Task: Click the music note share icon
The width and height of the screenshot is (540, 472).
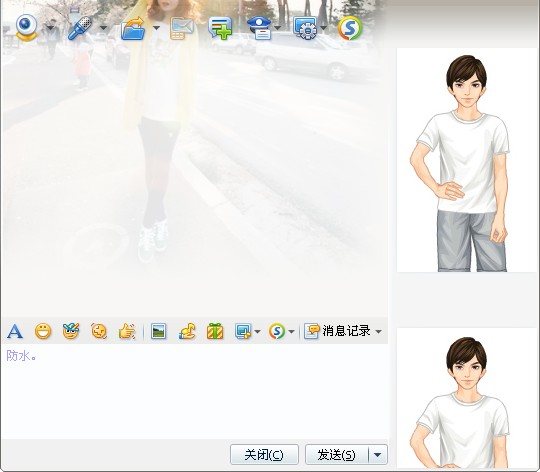Action: (187, 332)
